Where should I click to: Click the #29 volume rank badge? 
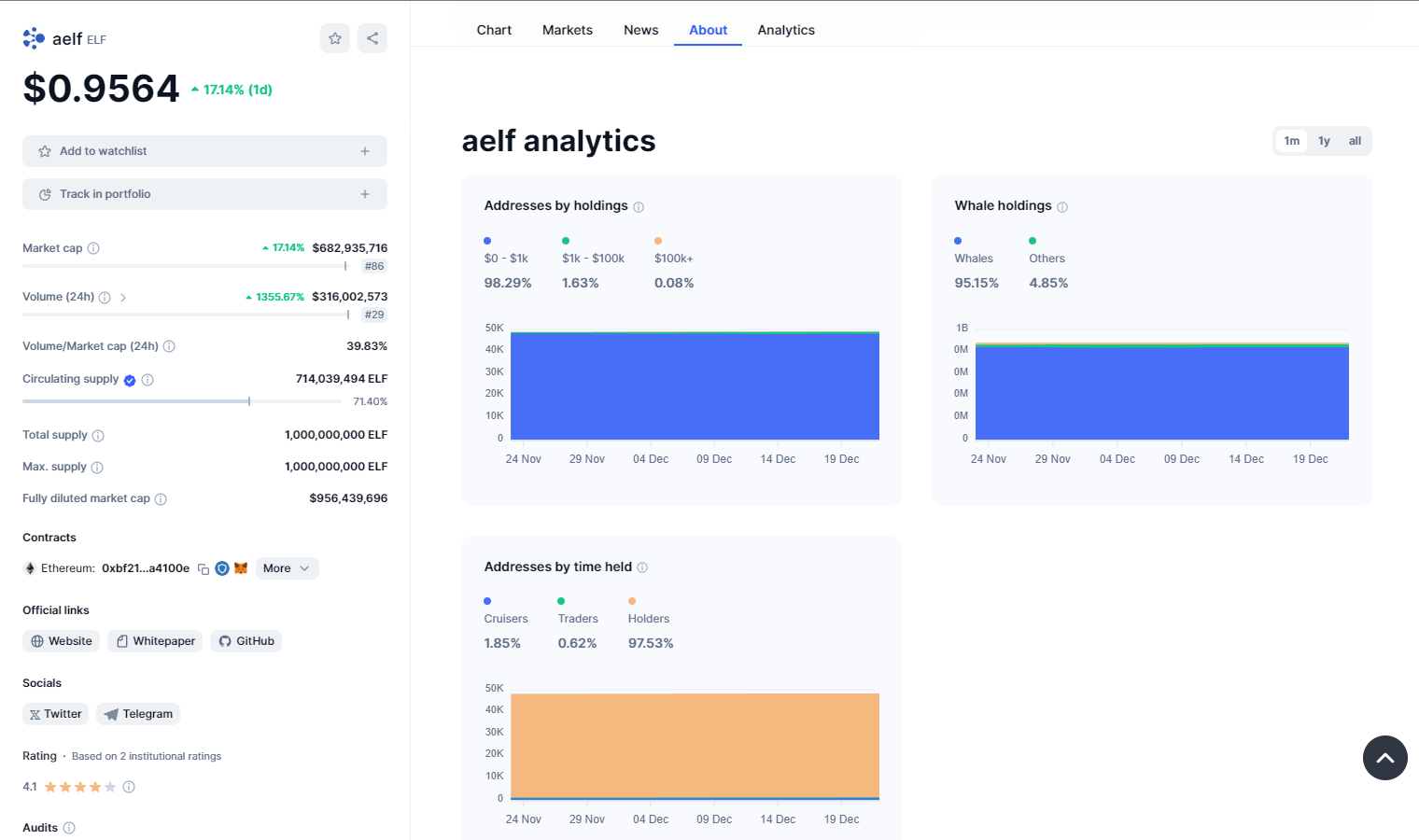point(374,315)
